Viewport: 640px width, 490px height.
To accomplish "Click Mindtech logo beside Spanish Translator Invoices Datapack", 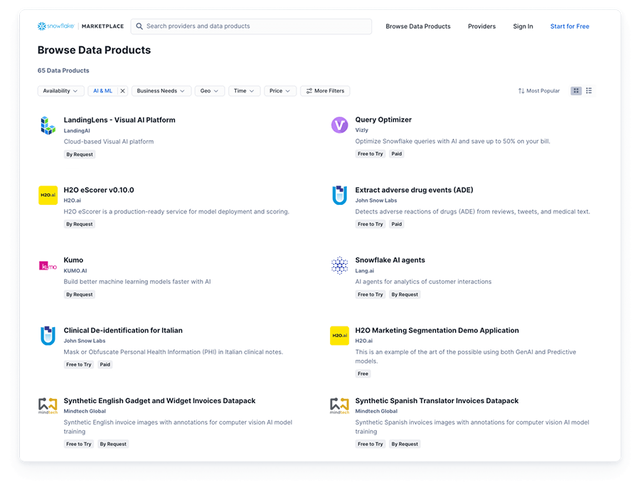I will [x=339, y=406].
